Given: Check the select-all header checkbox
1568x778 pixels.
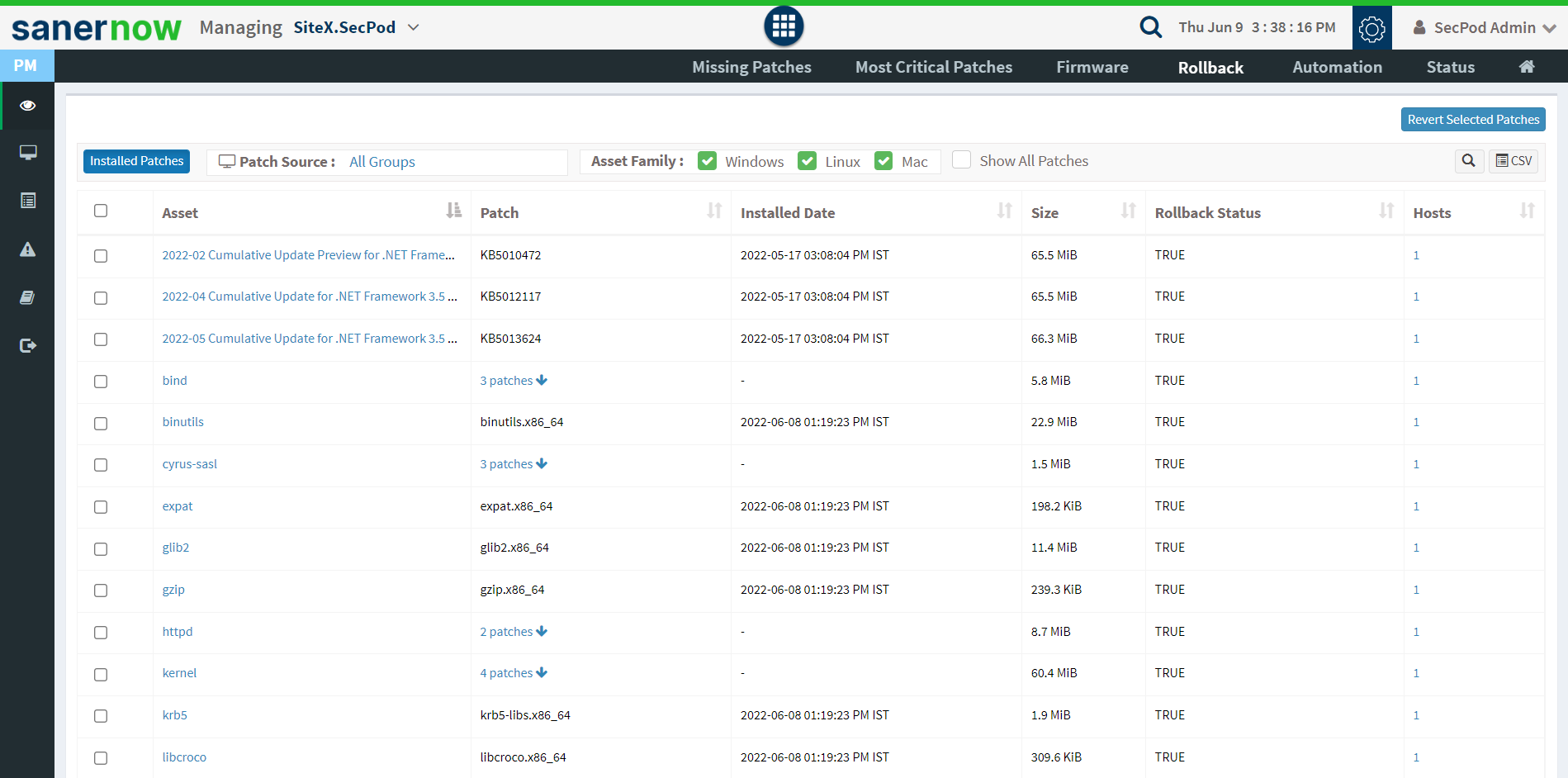Looking at the screenshot, I should pyautogui.click(x=101, y=211).
